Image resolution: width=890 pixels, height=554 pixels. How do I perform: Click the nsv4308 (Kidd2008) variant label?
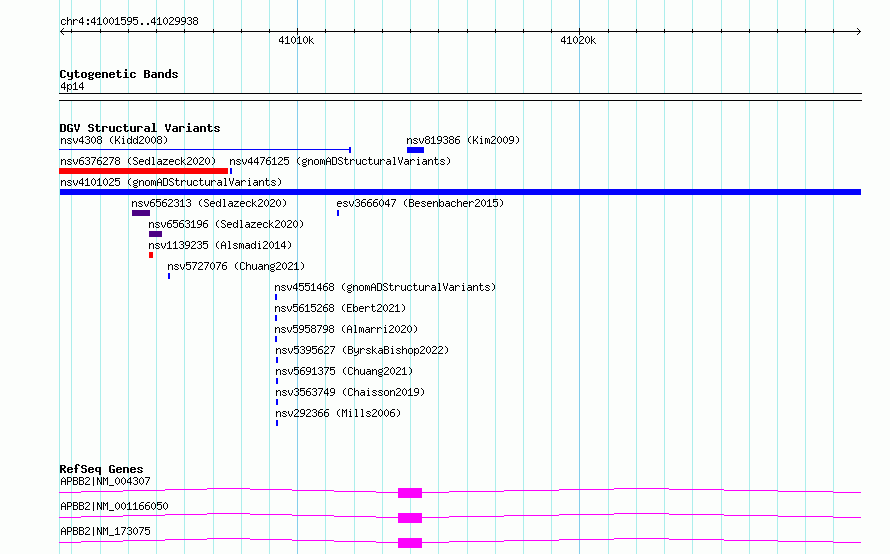(114, 140)
